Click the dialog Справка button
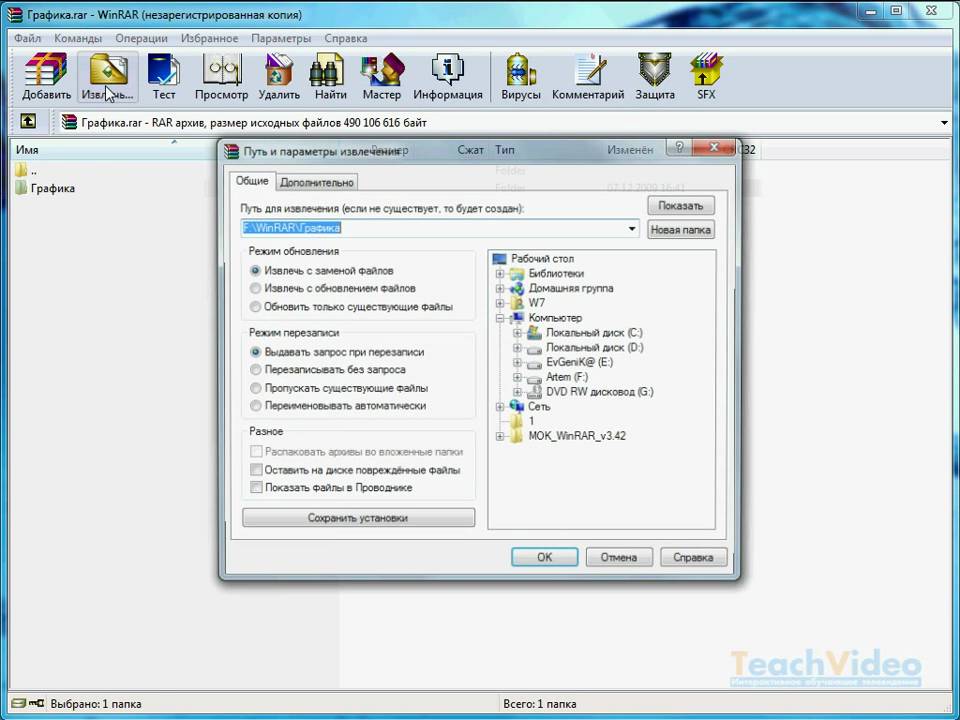This screenshot has width=960, height=720. (x=694, y=557)
